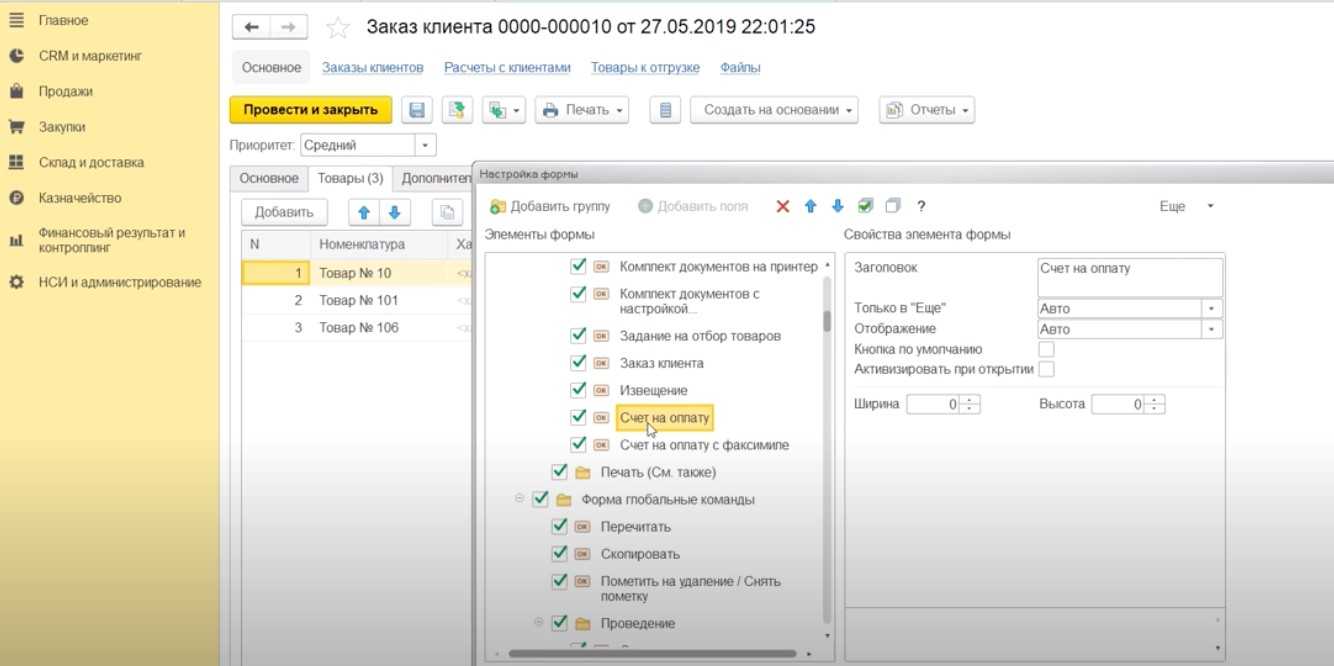Toggle Активизировать при открытии checkbox
This screenshot has height=666, width=1334.
[1046, 369]
